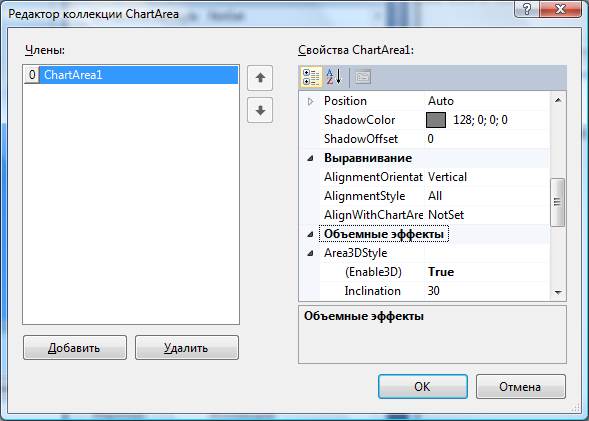Click the Удалить button

pyautogui.click(x=187, y=348)
